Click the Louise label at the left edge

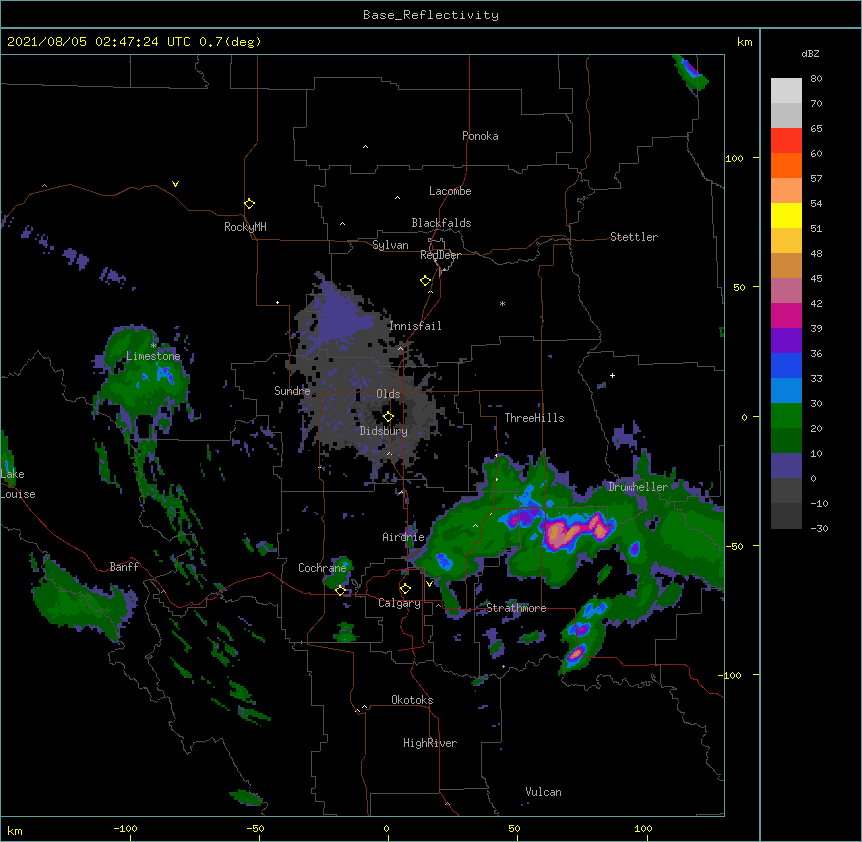click(18, 494)
